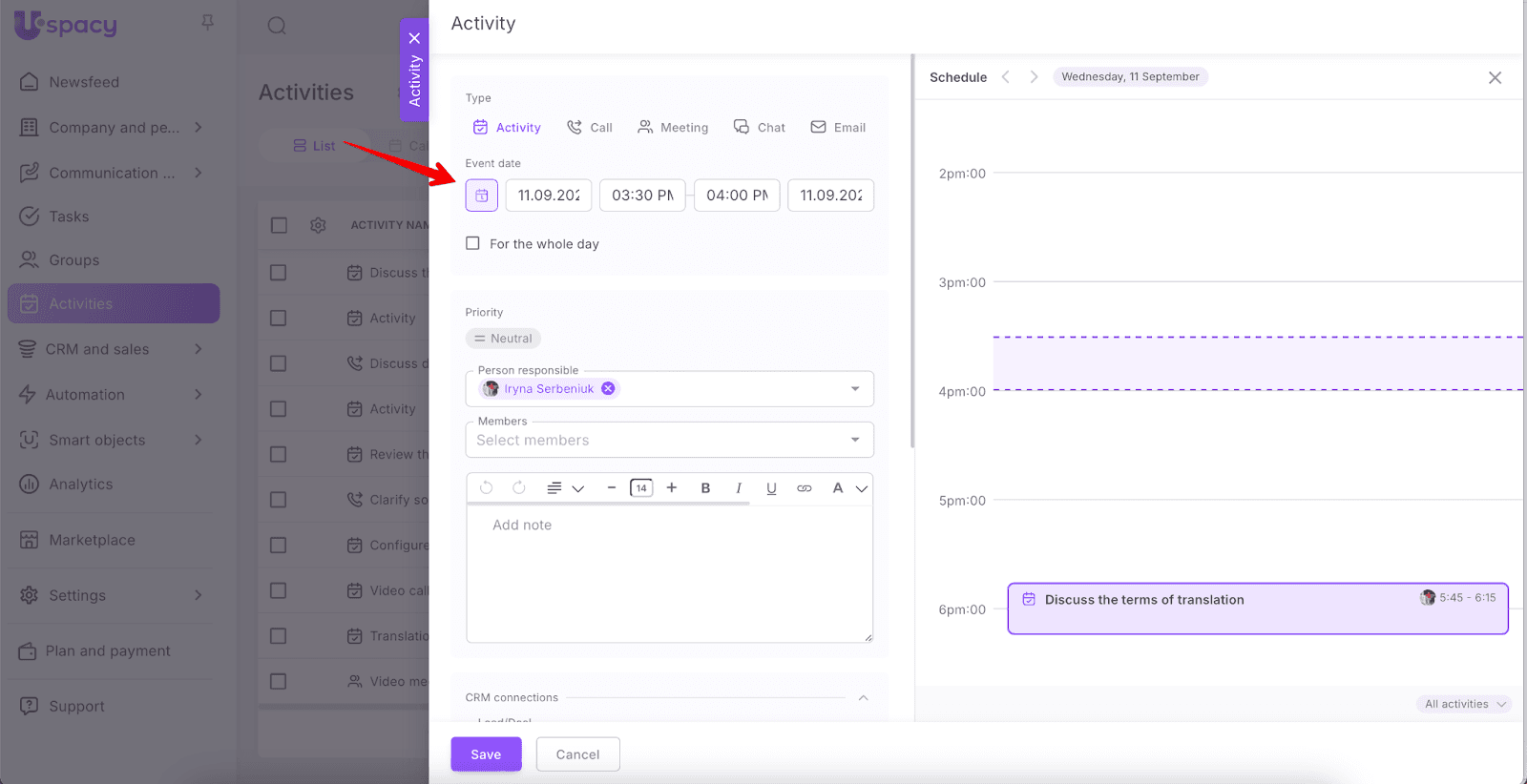Viewport: 1527px width, 784px height.
Task: Open the text color picker
Action: pos(838,488)
